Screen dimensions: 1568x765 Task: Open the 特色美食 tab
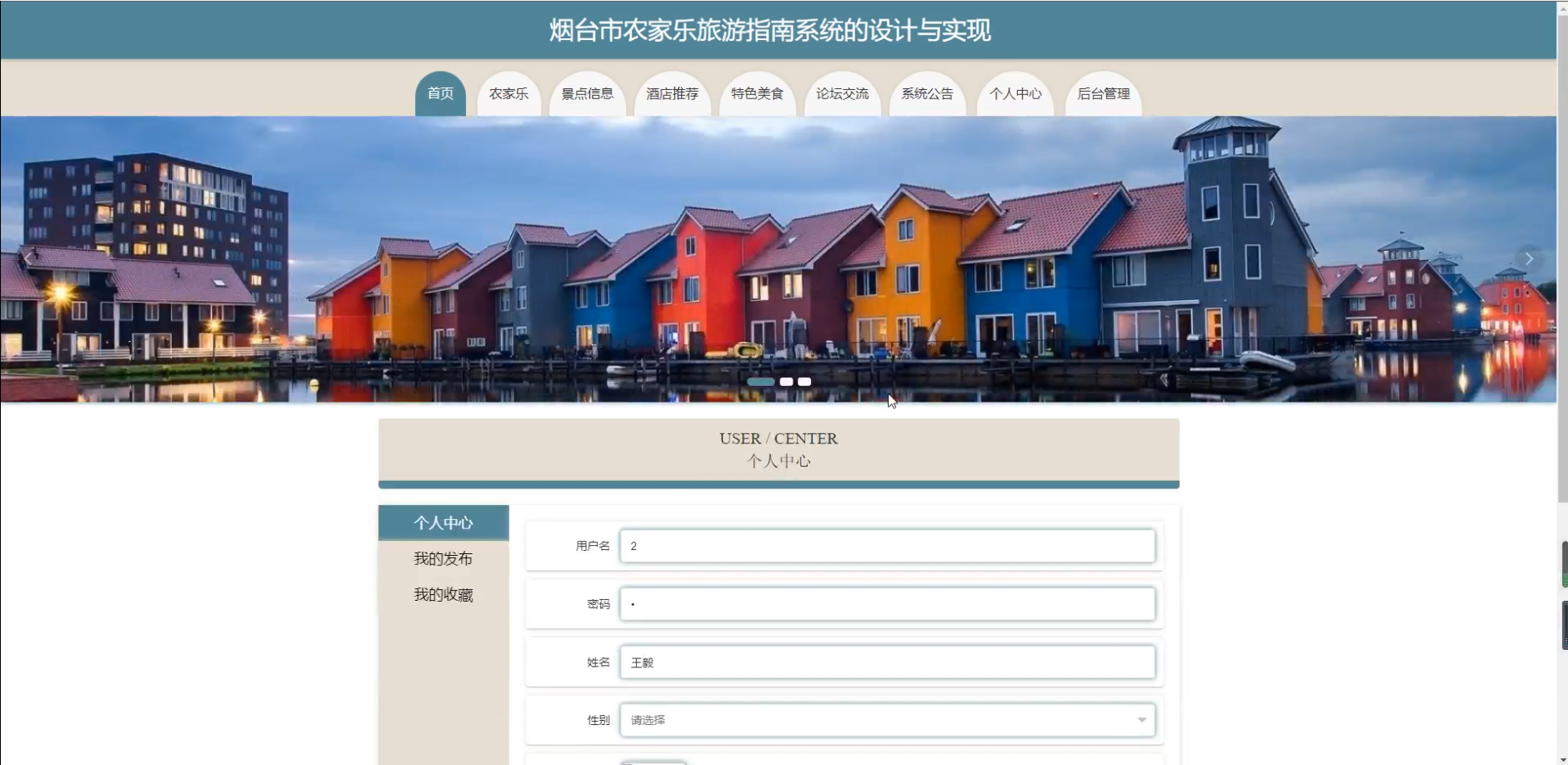758,93
